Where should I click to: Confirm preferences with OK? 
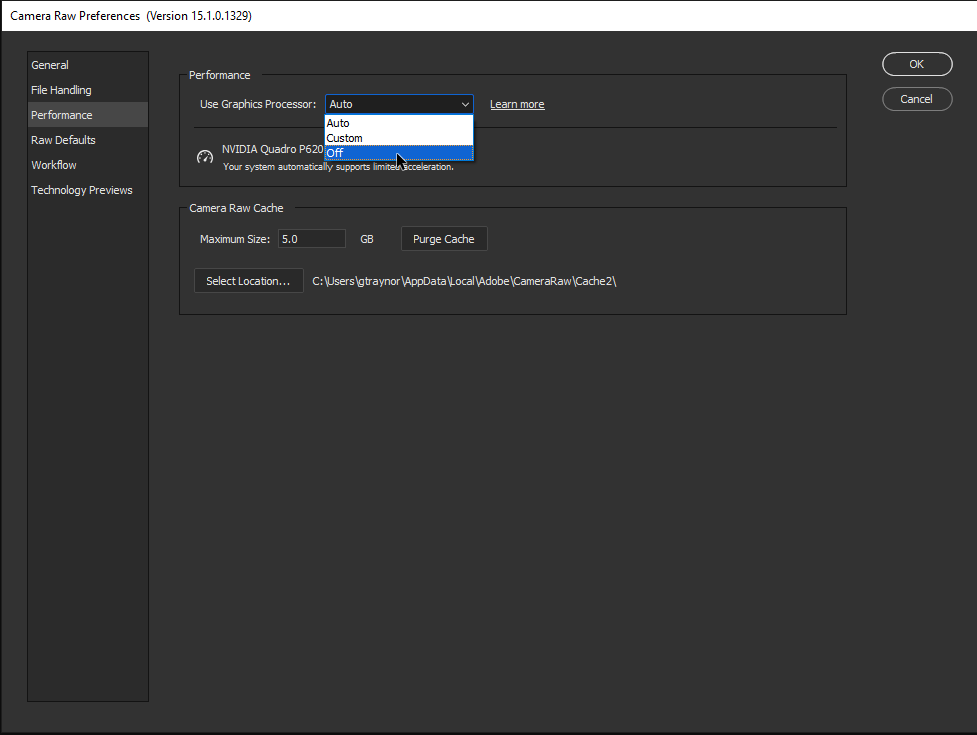coord(916,63)
